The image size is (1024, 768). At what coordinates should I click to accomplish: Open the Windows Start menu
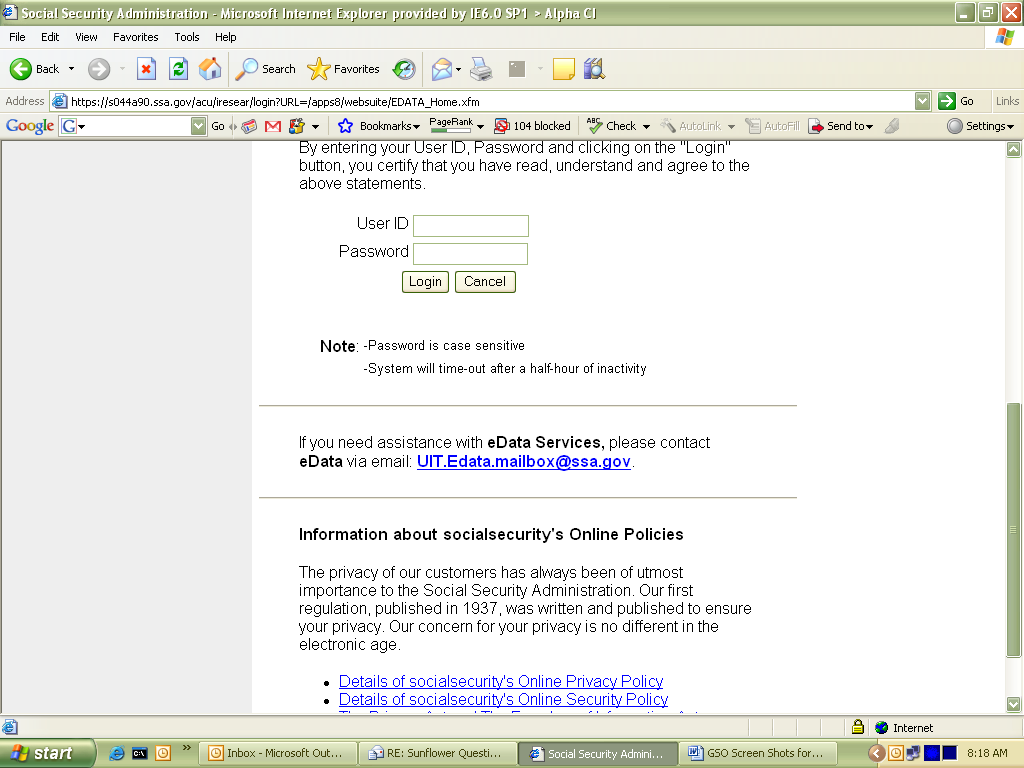point(47,753)
